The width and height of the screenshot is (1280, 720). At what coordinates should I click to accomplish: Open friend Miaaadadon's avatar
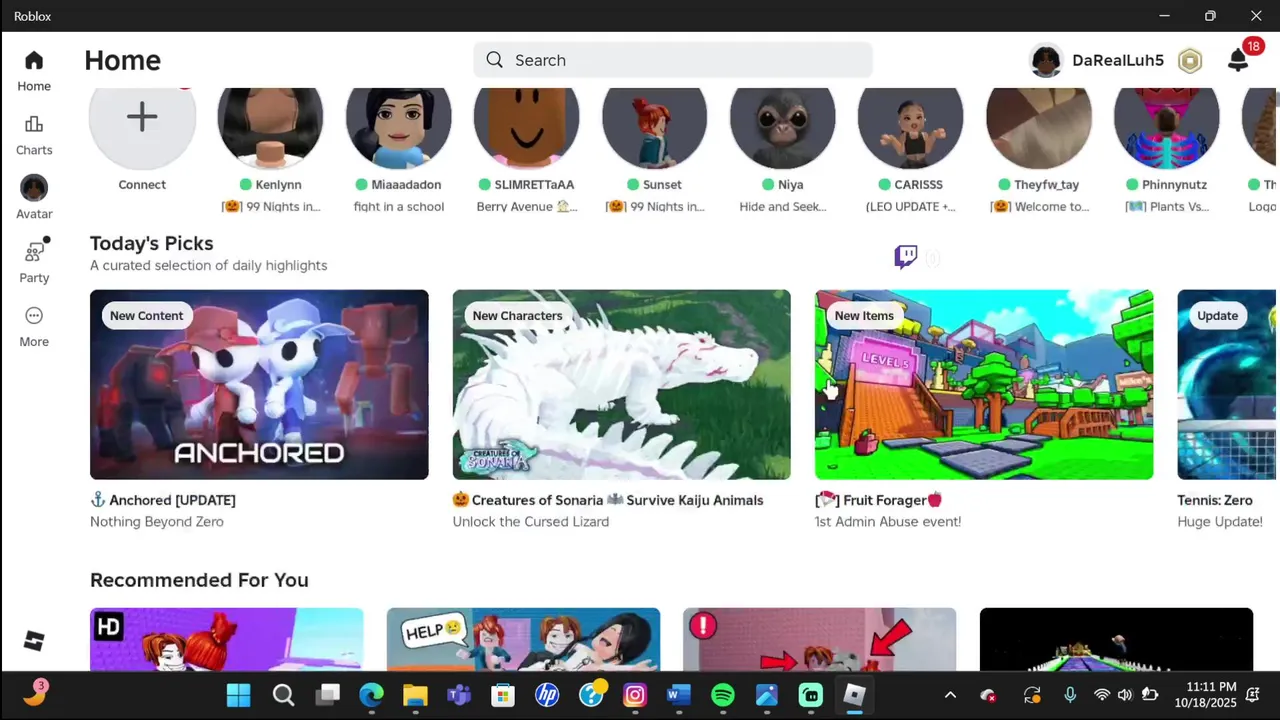click(x=398, y=127)
